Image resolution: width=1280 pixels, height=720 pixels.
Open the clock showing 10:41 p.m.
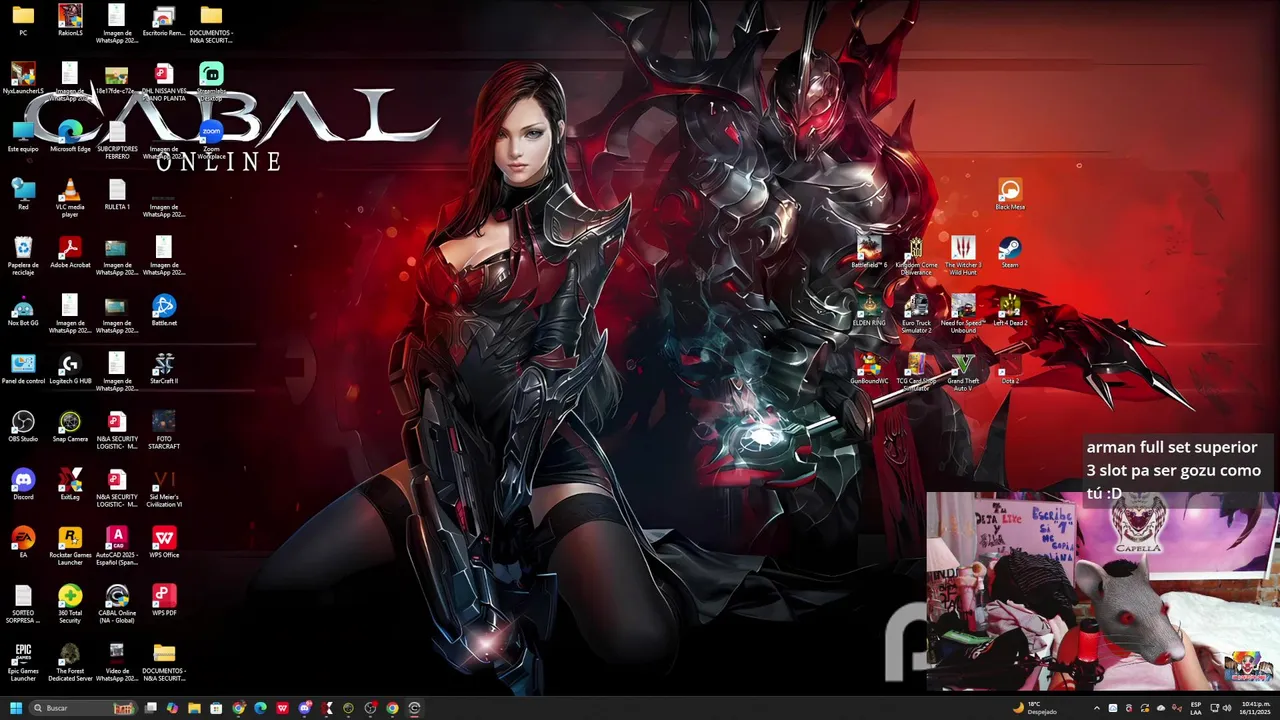pyautogui.click(x=1254, y=708)
